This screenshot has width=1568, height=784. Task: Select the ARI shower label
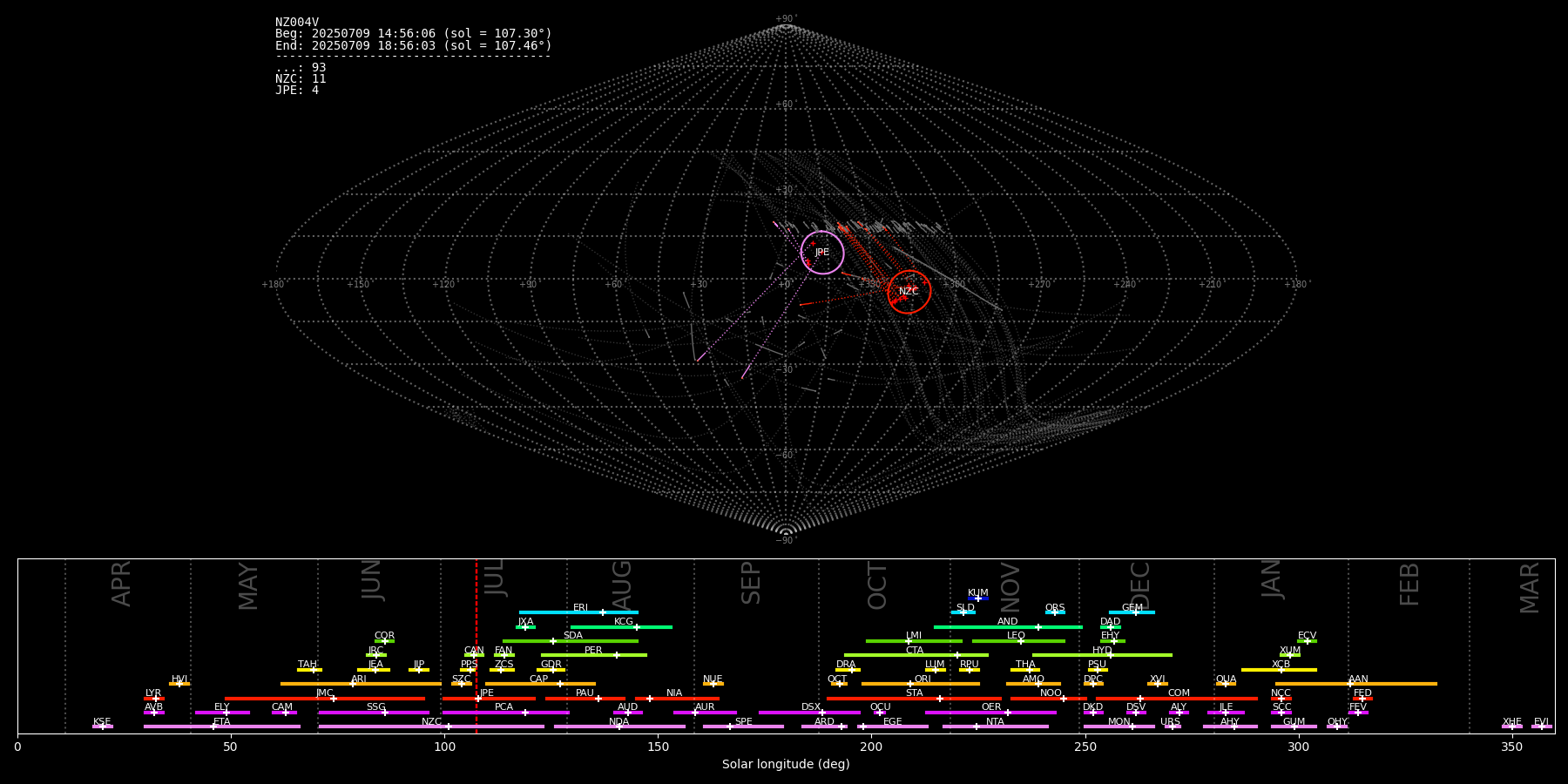[359, 679]
